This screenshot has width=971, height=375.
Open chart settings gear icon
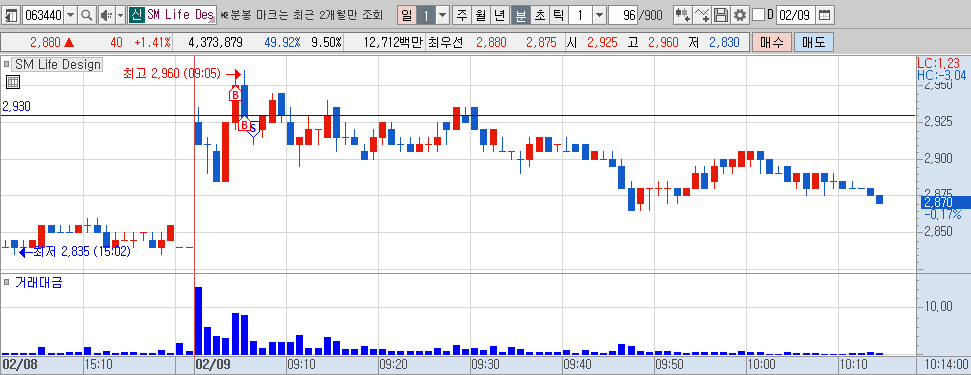[739, 14]
